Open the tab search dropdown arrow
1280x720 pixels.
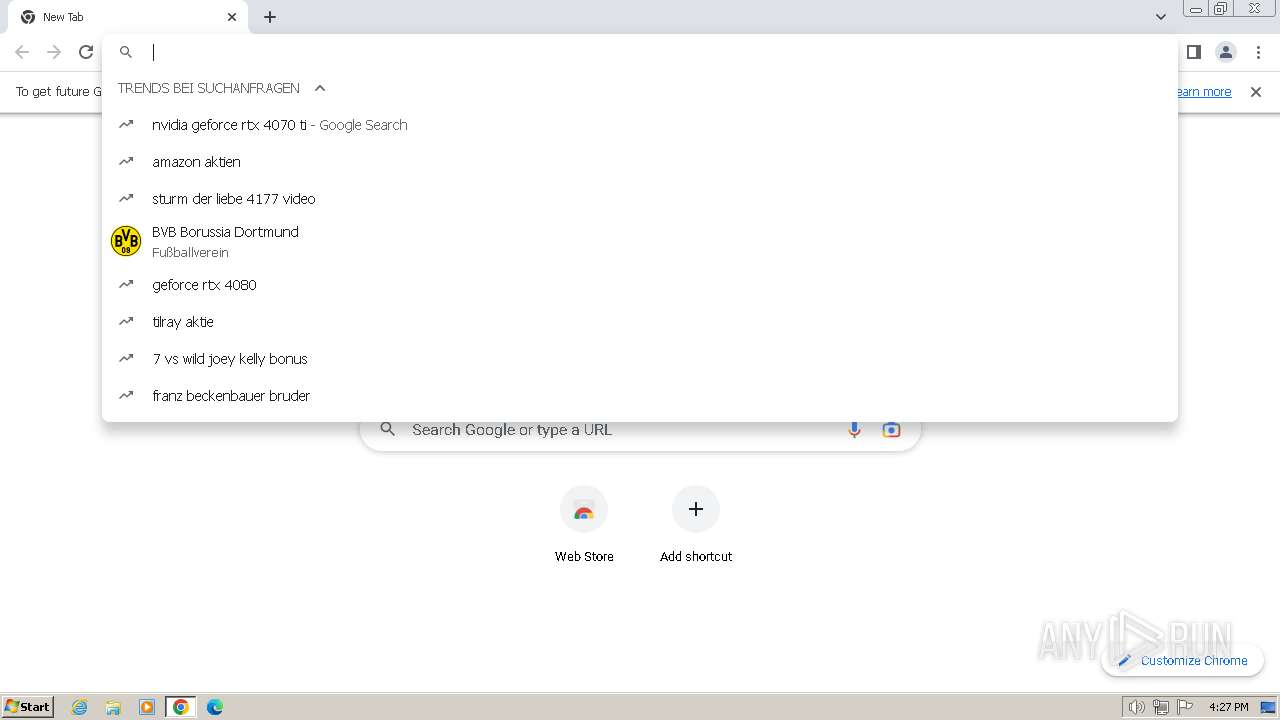(x=1161, y=17)
